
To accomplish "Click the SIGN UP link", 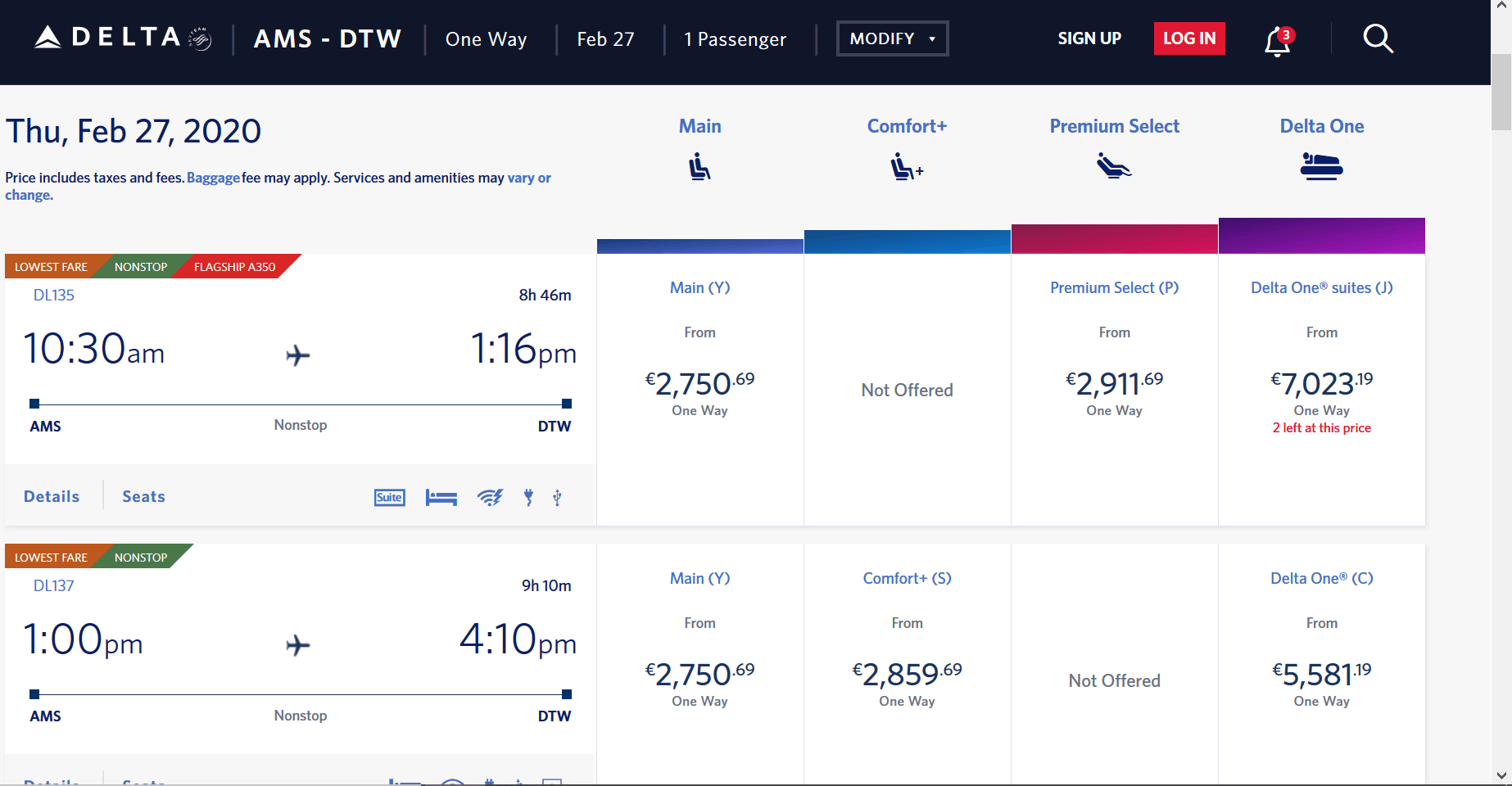I will pos(1089,38).
